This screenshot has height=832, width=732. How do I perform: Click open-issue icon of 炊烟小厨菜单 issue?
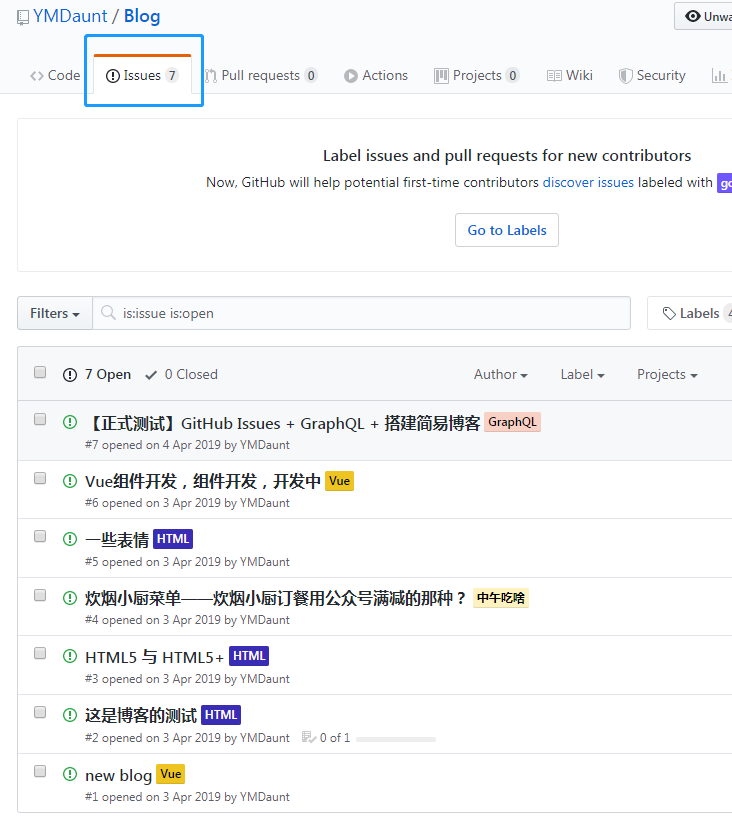[x=70, y=598]
